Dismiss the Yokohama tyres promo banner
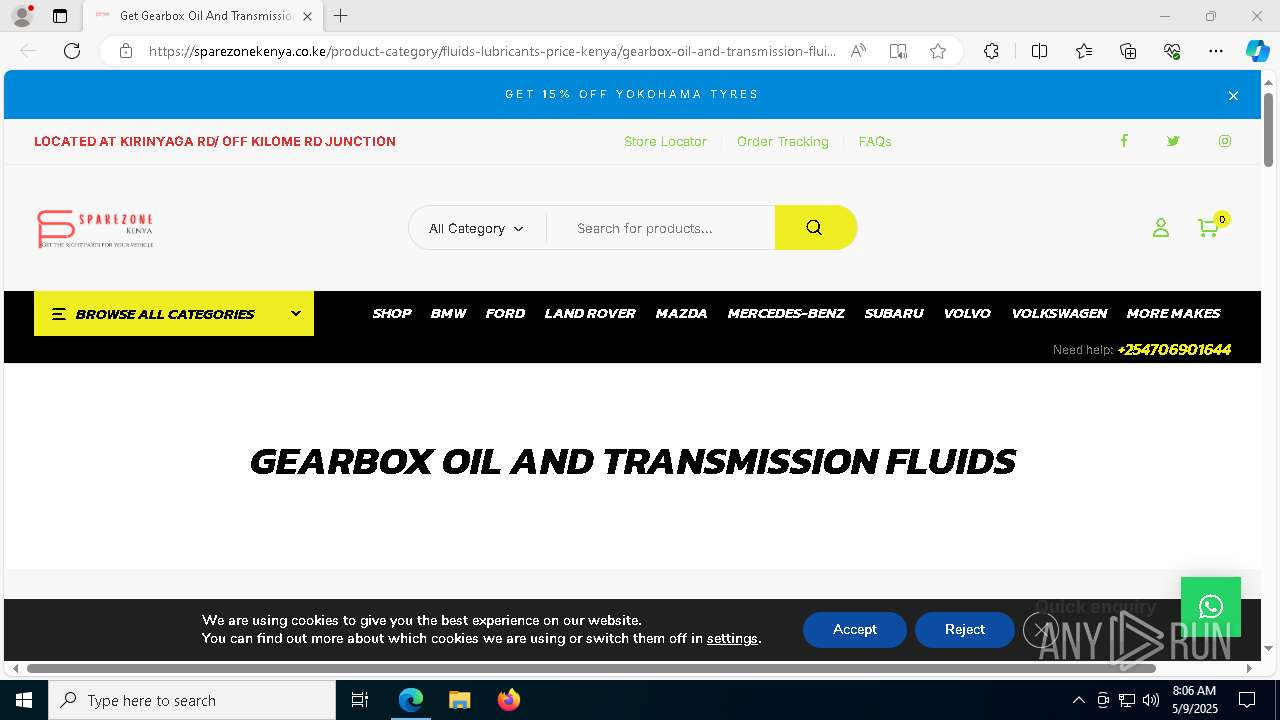The height and width of the screenshot is (720, 1280). pyautogui.click(x=1233, y=95)
